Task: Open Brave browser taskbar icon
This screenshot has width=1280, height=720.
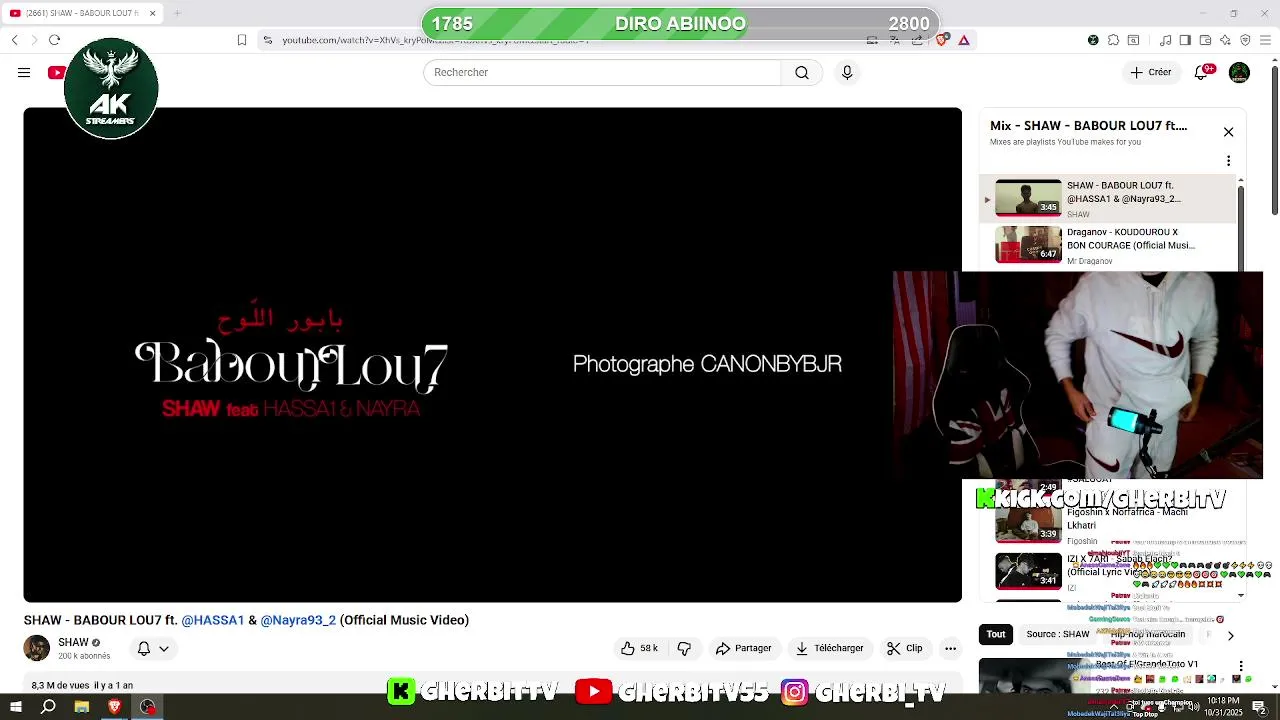Action: pyautogui.click(x=114, y=707)
